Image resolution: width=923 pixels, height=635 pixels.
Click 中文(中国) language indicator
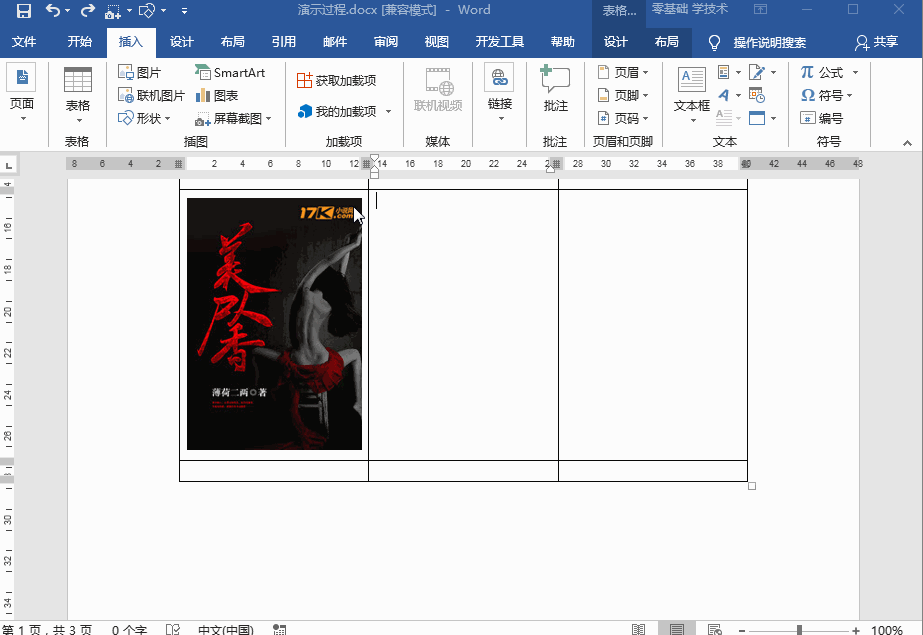point(226,630)
